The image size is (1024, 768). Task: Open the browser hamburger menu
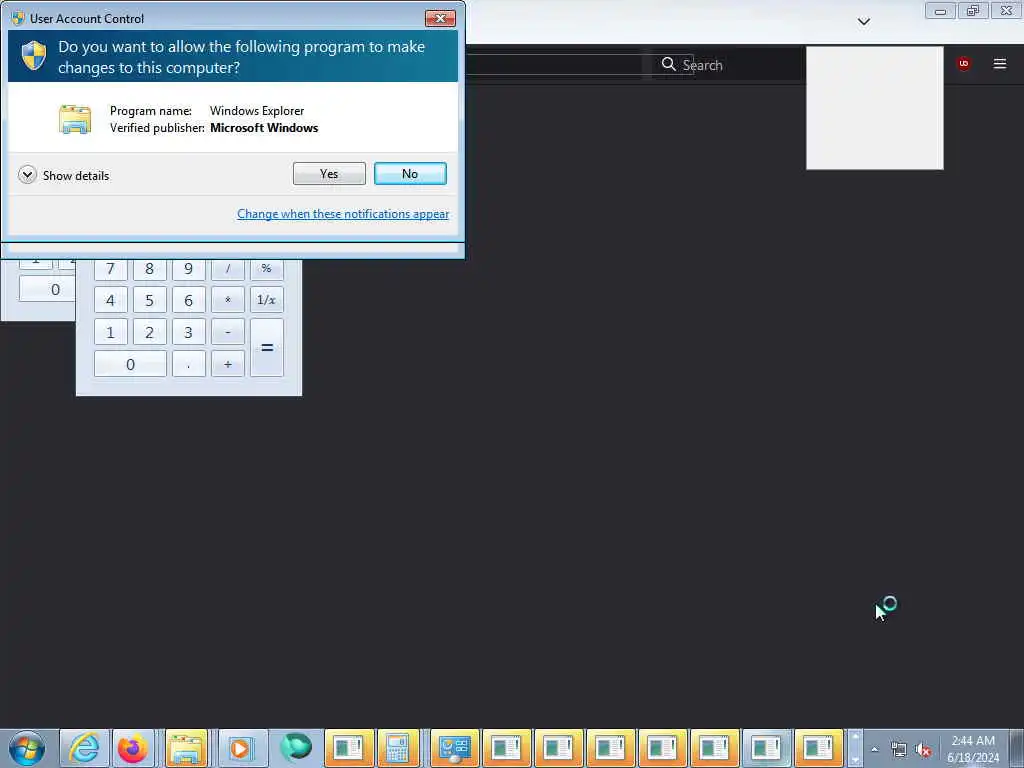tap(1000, 63)
